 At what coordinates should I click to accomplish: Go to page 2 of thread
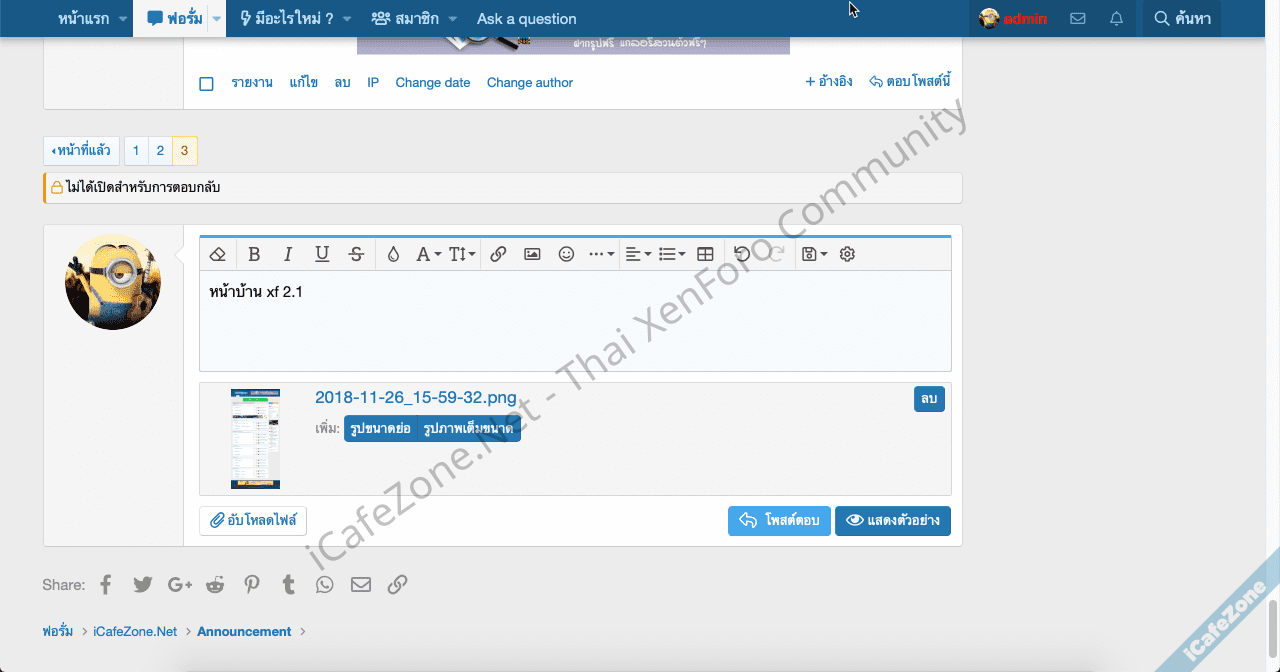pyautogui.click(x=160, y=151)
